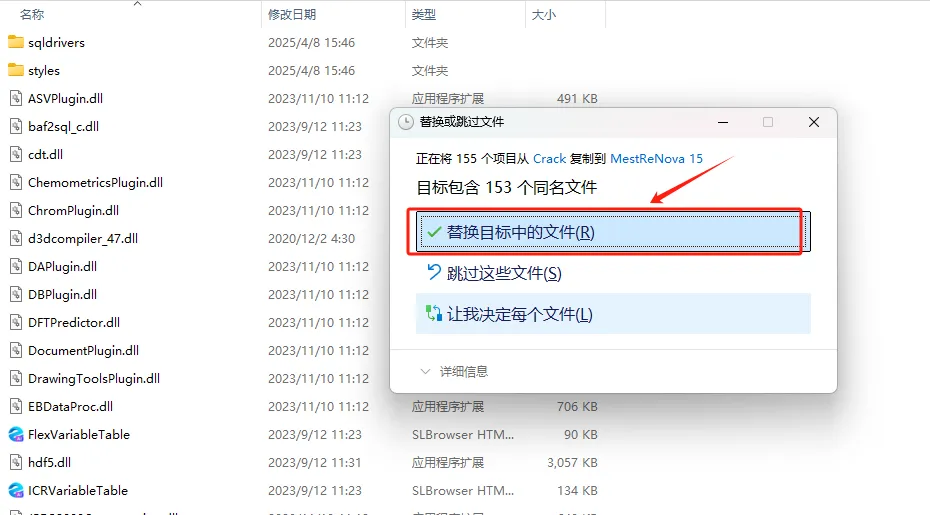
Task: Sort files by 类型 column header
Action: (424, 15)
